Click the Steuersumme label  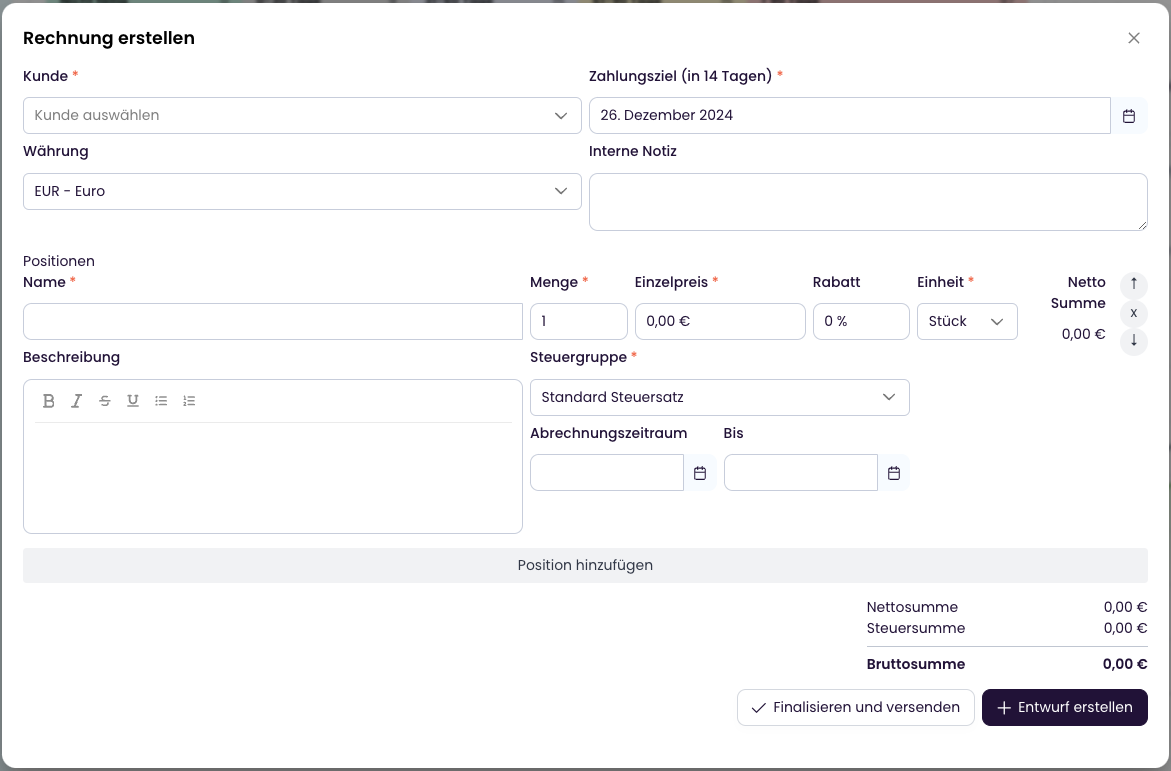(x=916, y=628)
